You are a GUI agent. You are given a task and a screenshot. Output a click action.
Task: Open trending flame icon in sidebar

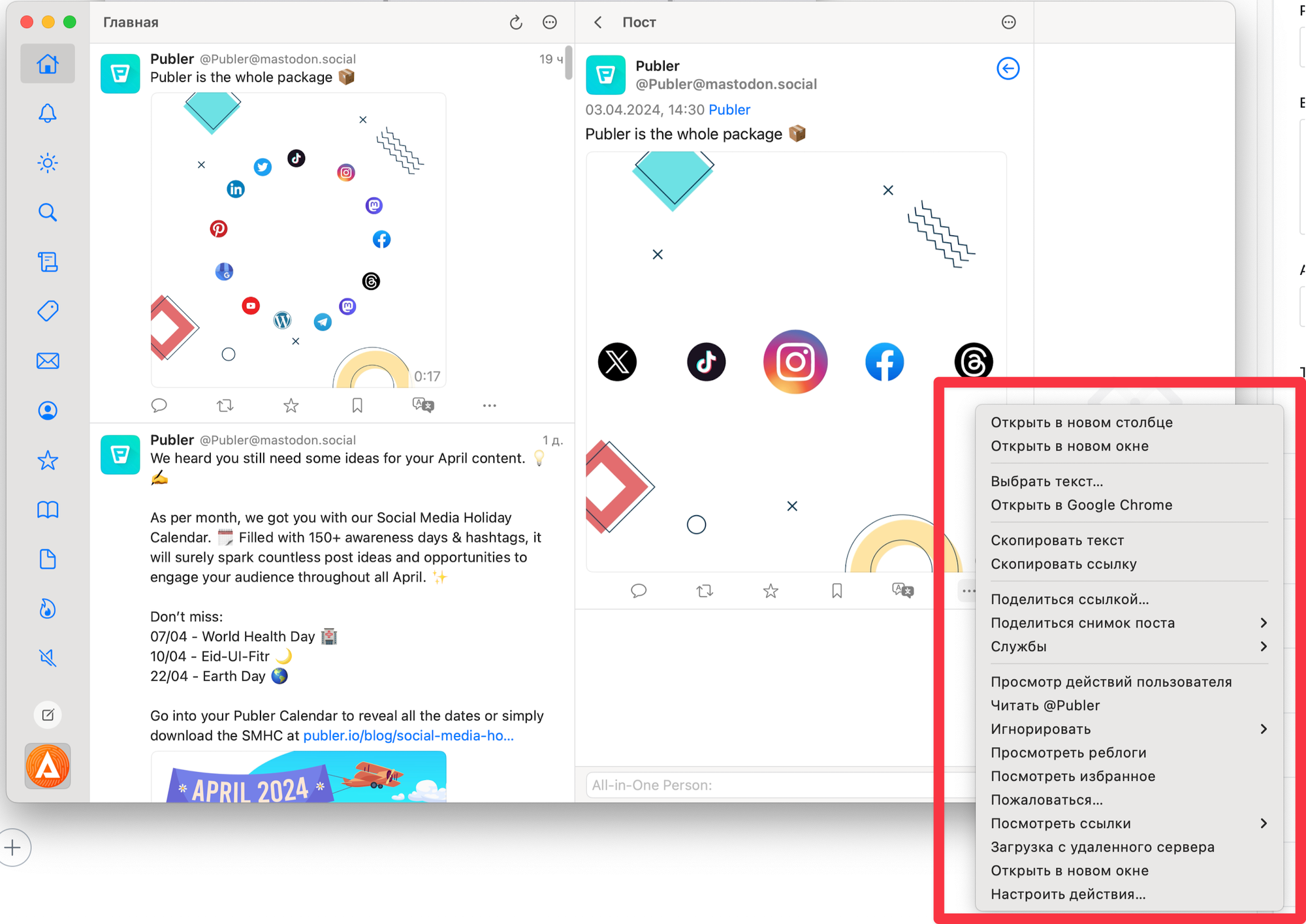48,609
